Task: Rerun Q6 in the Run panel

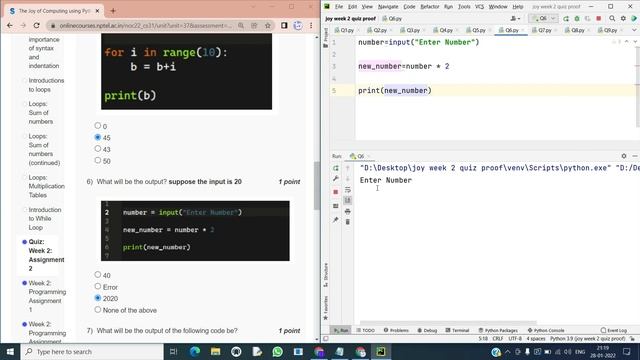Action: 336,168
